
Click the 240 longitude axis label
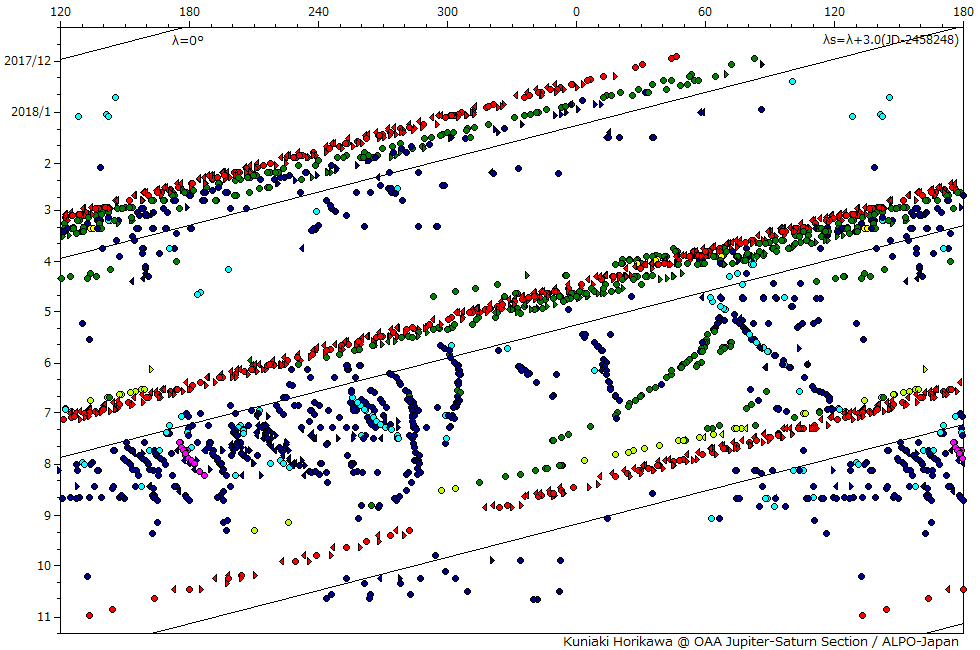pyautogui.click(x=318, y=11)
